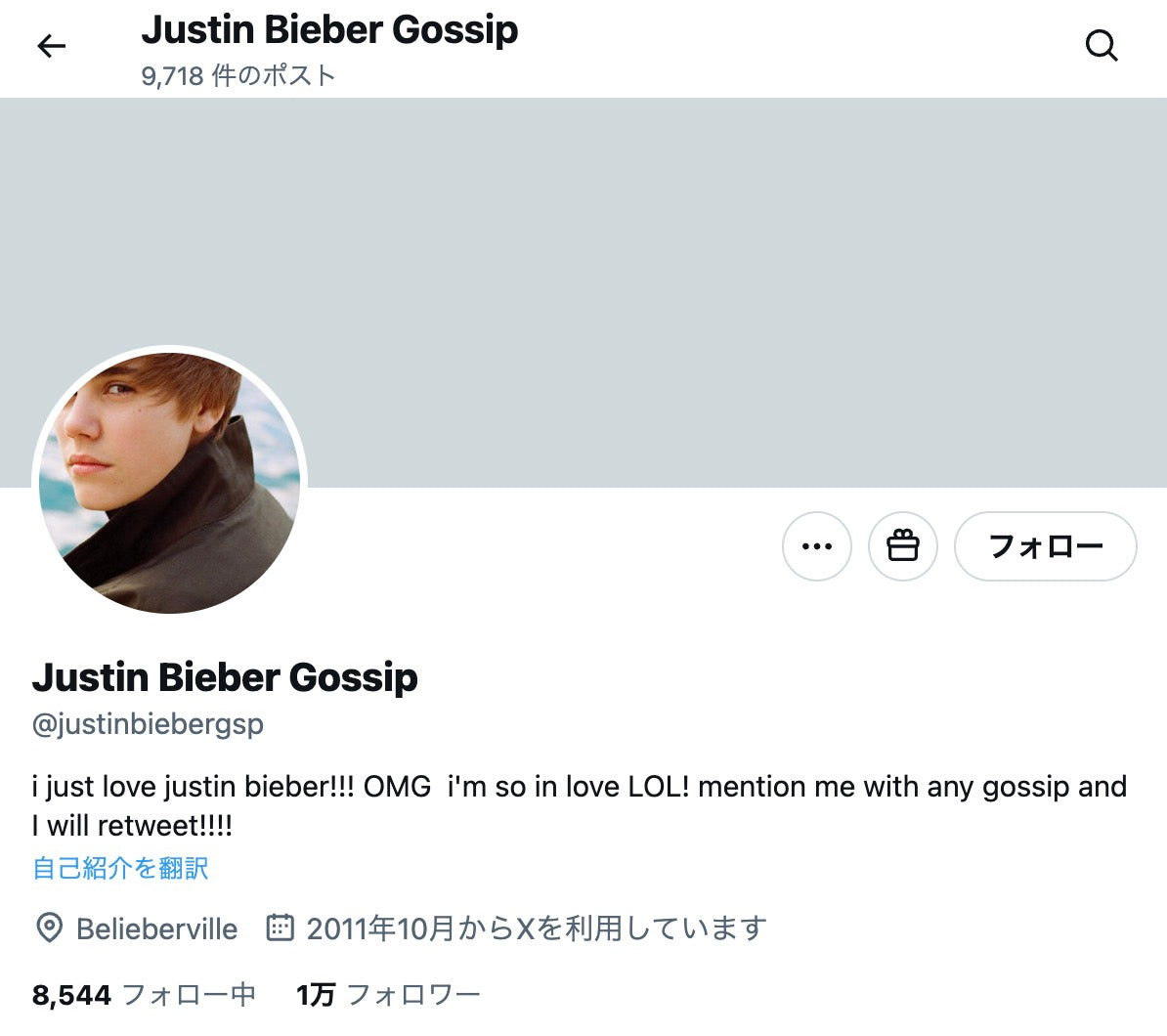This screenshot has width=1167, height=1036.
Task: Click the bio line starting 'i just love'
Action: pos(579,787)
